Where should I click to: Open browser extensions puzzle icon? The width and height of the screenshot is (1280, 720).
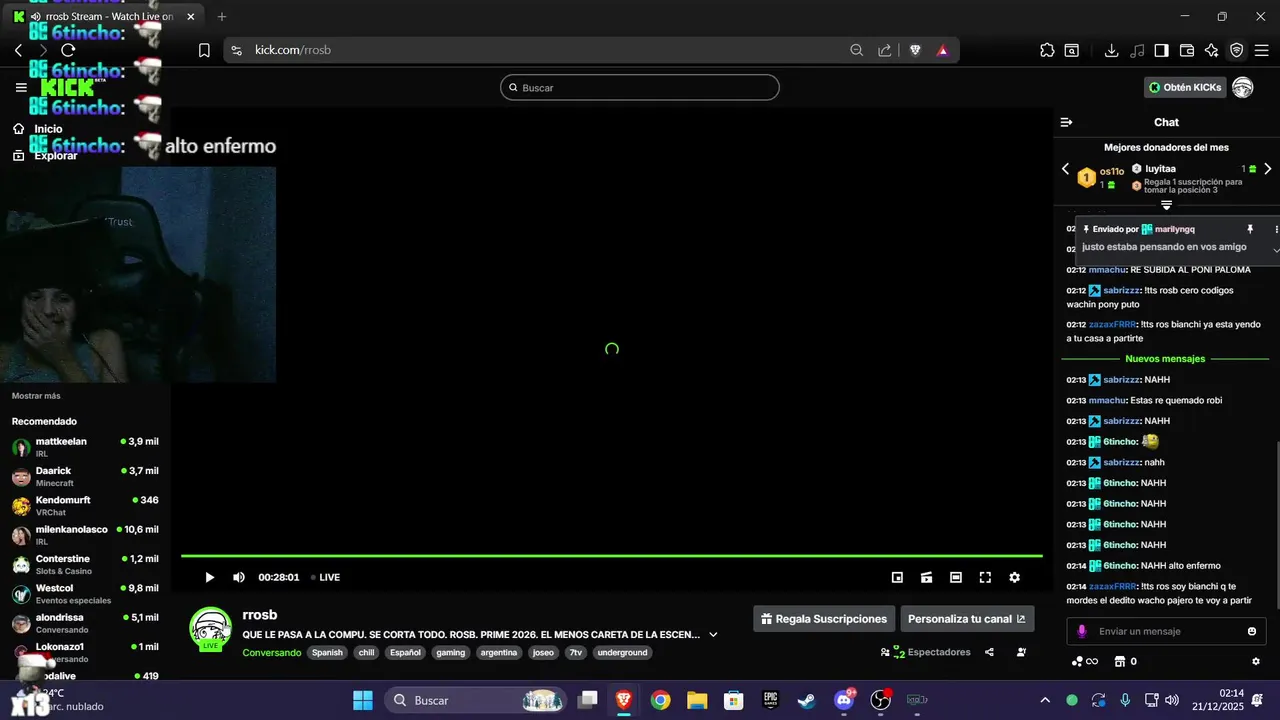pyautogui.click(x=1047, y=50)
